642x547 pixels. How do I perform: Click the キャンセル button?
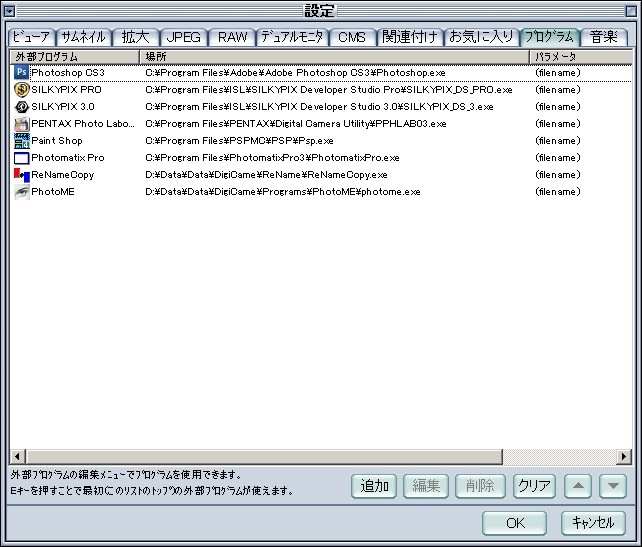(x=593, y=523)
